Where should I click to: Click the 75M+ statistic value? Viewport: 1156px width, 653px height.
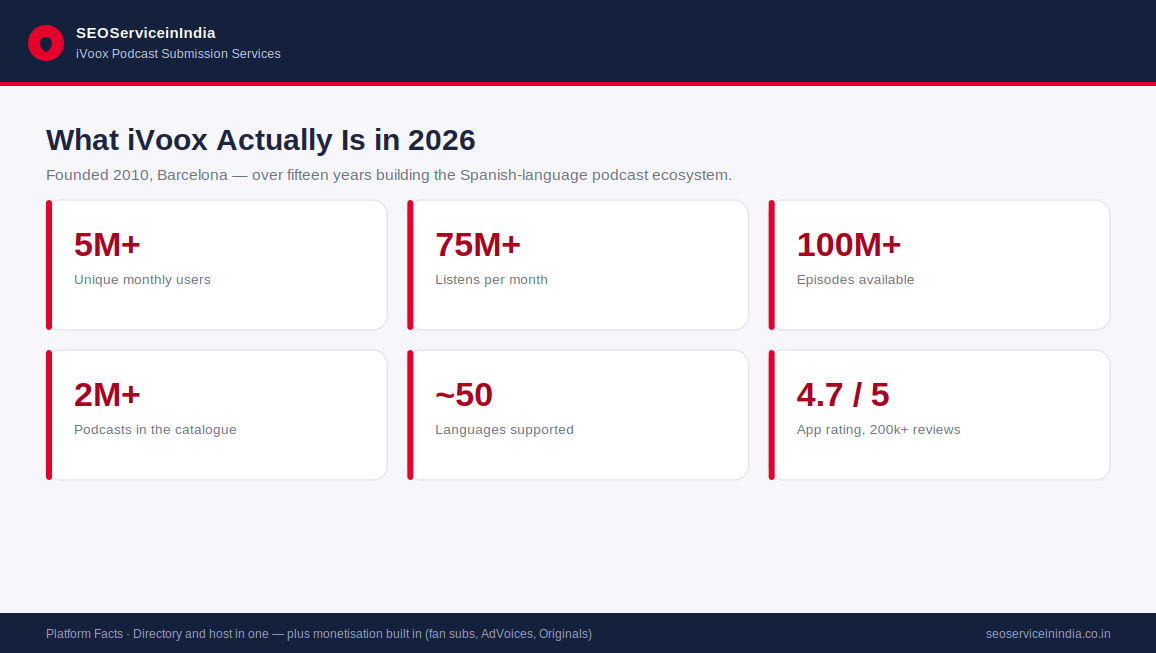point(478,245)
